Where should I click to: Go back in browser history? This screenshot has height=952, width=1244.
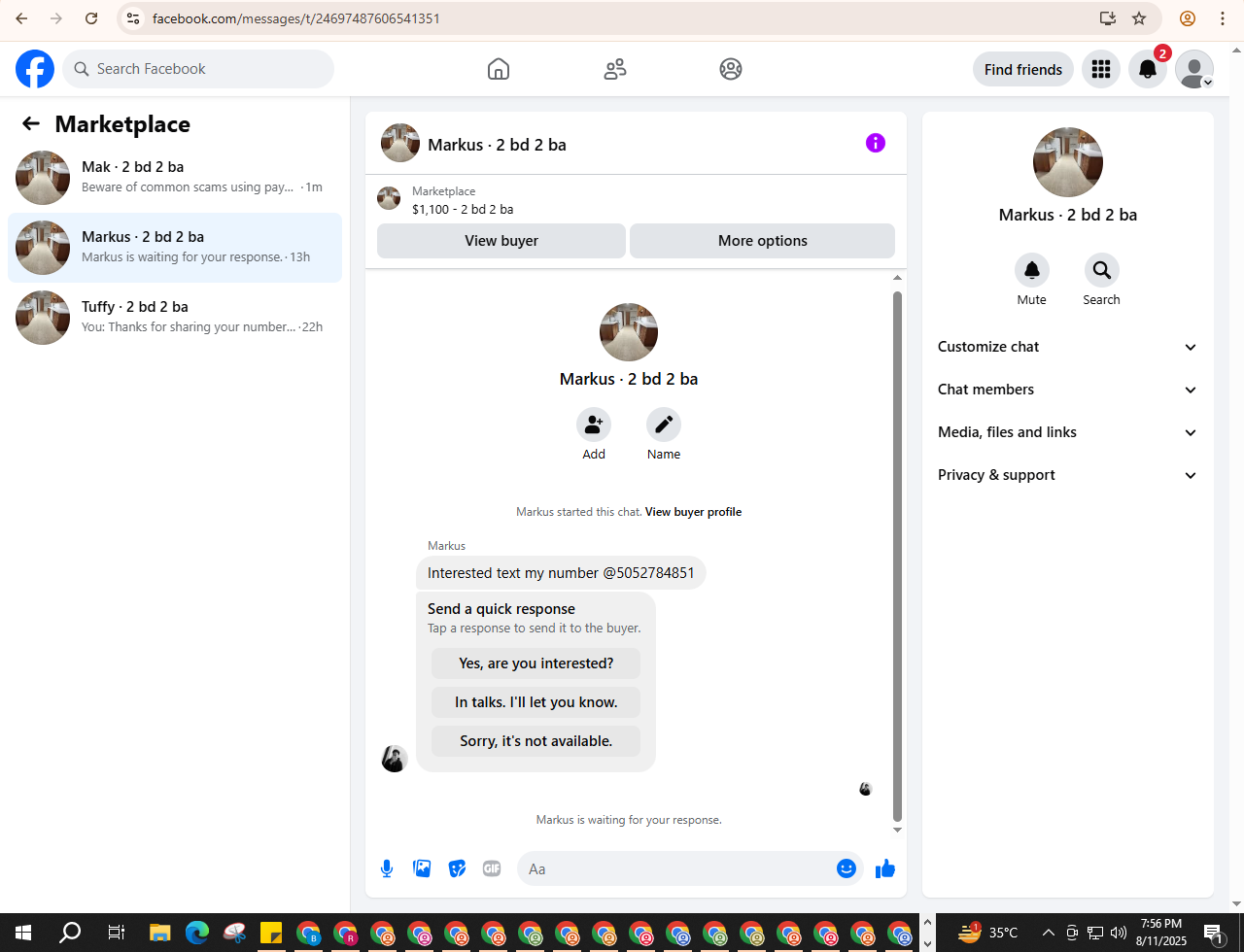point(21,18)
